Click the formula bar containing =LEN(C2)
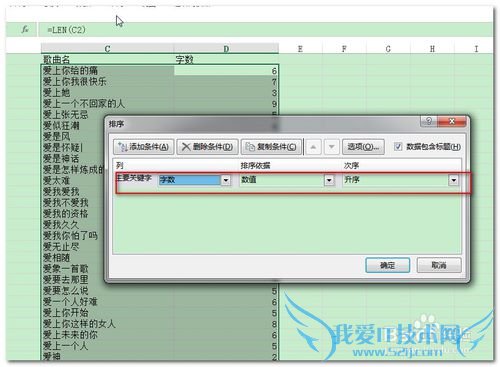The width and height of the screenshot is (500, 367). click(x=265, y=30)
